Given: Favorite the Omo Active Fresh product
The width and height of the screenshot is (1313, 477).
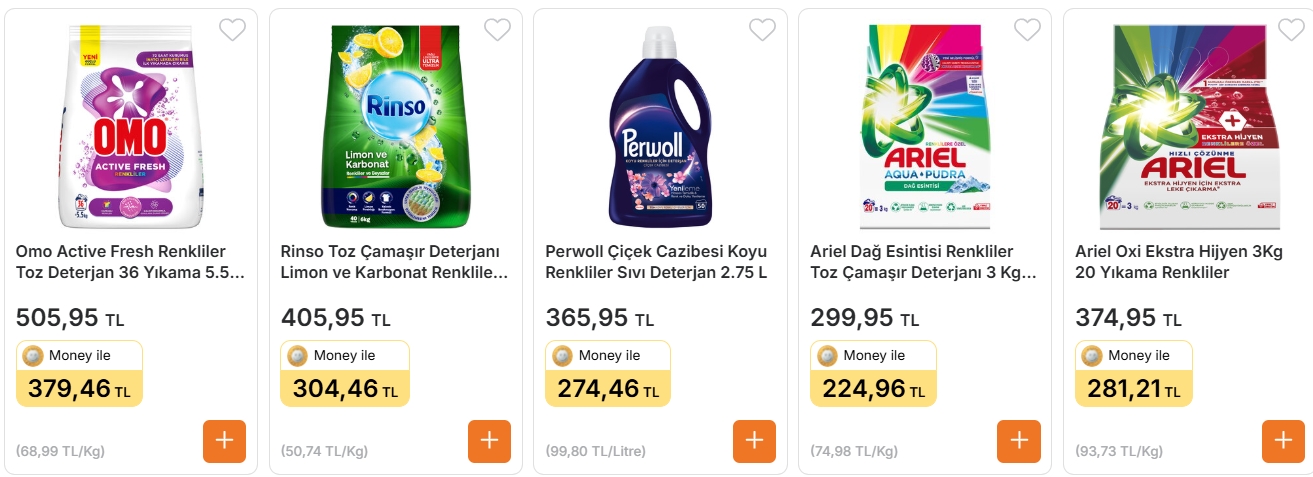Looking at the screenshot, I should click(232, 30).
